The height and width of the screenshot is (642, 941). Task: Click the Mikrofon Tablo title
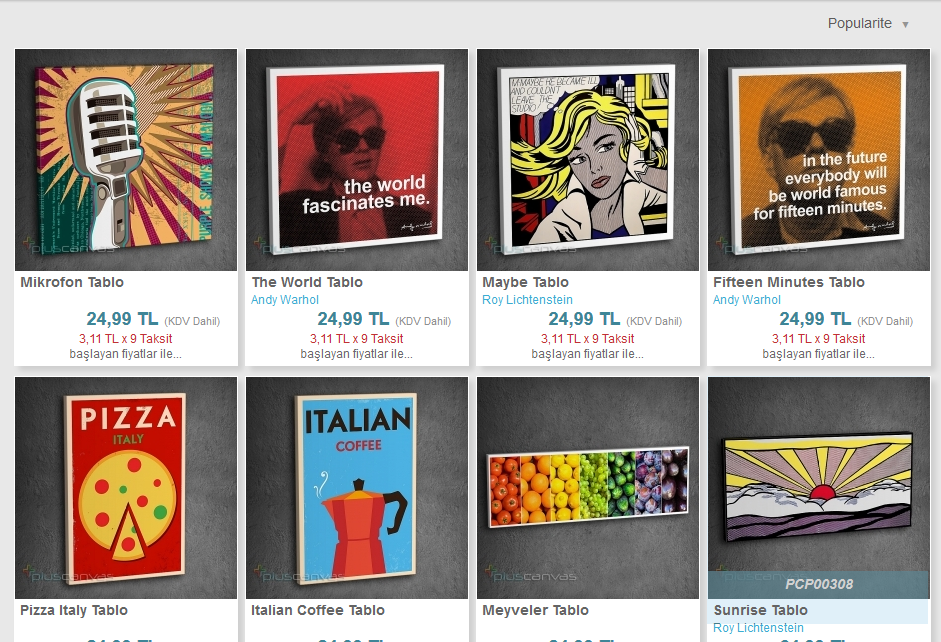(x=72, y=282)
